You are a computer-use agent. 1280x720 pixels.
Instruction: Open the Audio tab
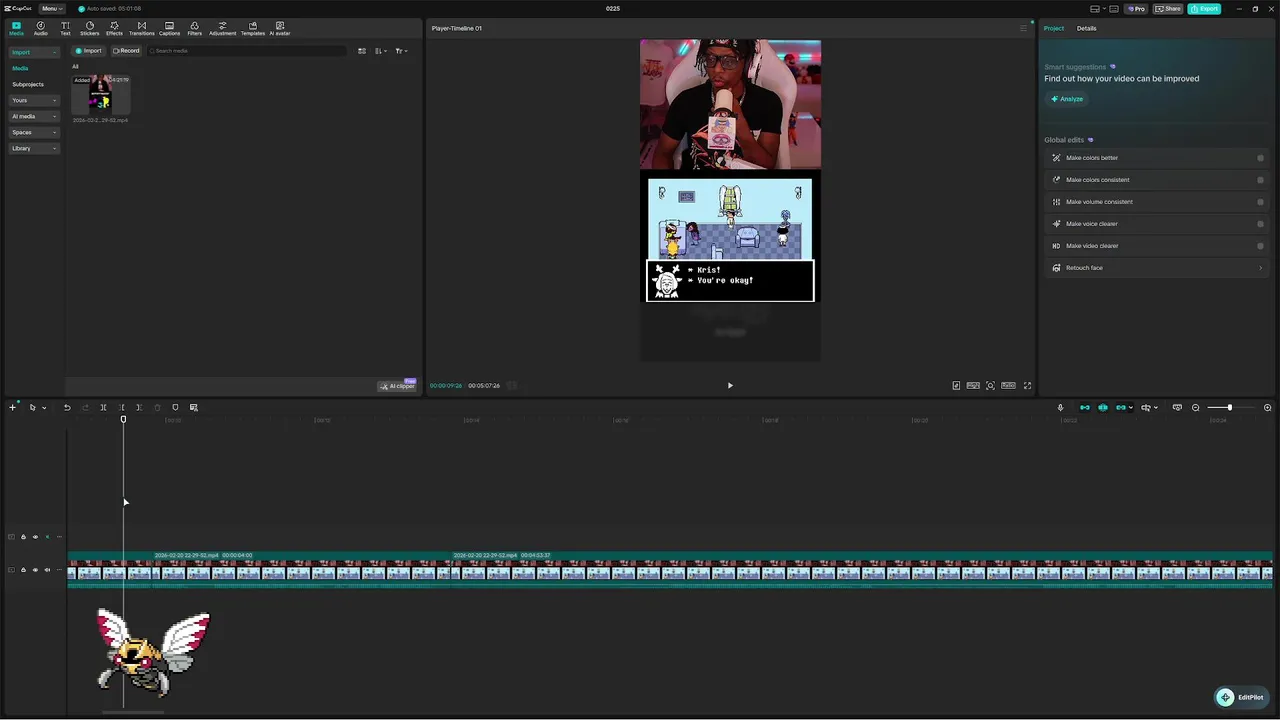tap(40, 28)
